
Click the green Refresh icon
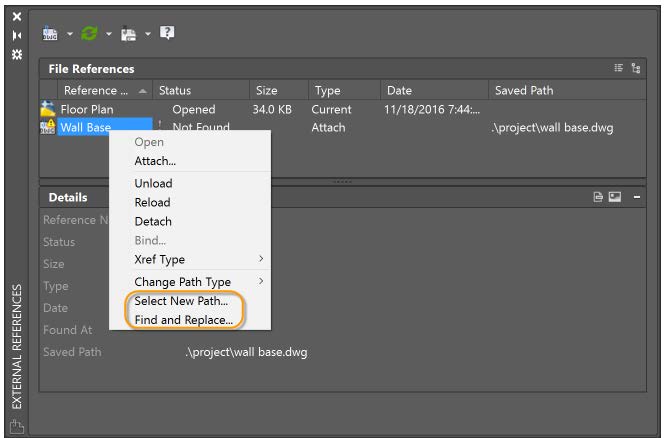tap(90, 33)
